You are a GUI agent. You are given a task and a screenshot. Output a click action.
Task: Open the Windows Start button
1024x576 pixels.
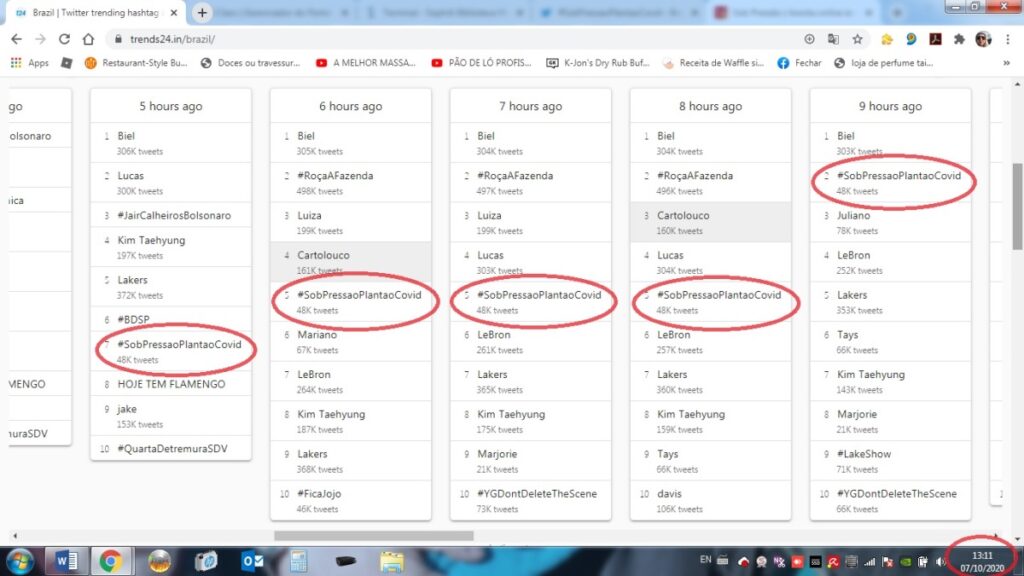coord(20,562)
